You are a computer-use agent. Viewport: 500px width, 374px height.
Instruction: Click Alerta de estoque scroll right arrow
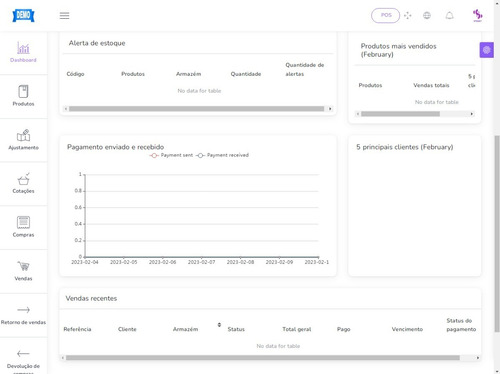(x=330, y=109)
